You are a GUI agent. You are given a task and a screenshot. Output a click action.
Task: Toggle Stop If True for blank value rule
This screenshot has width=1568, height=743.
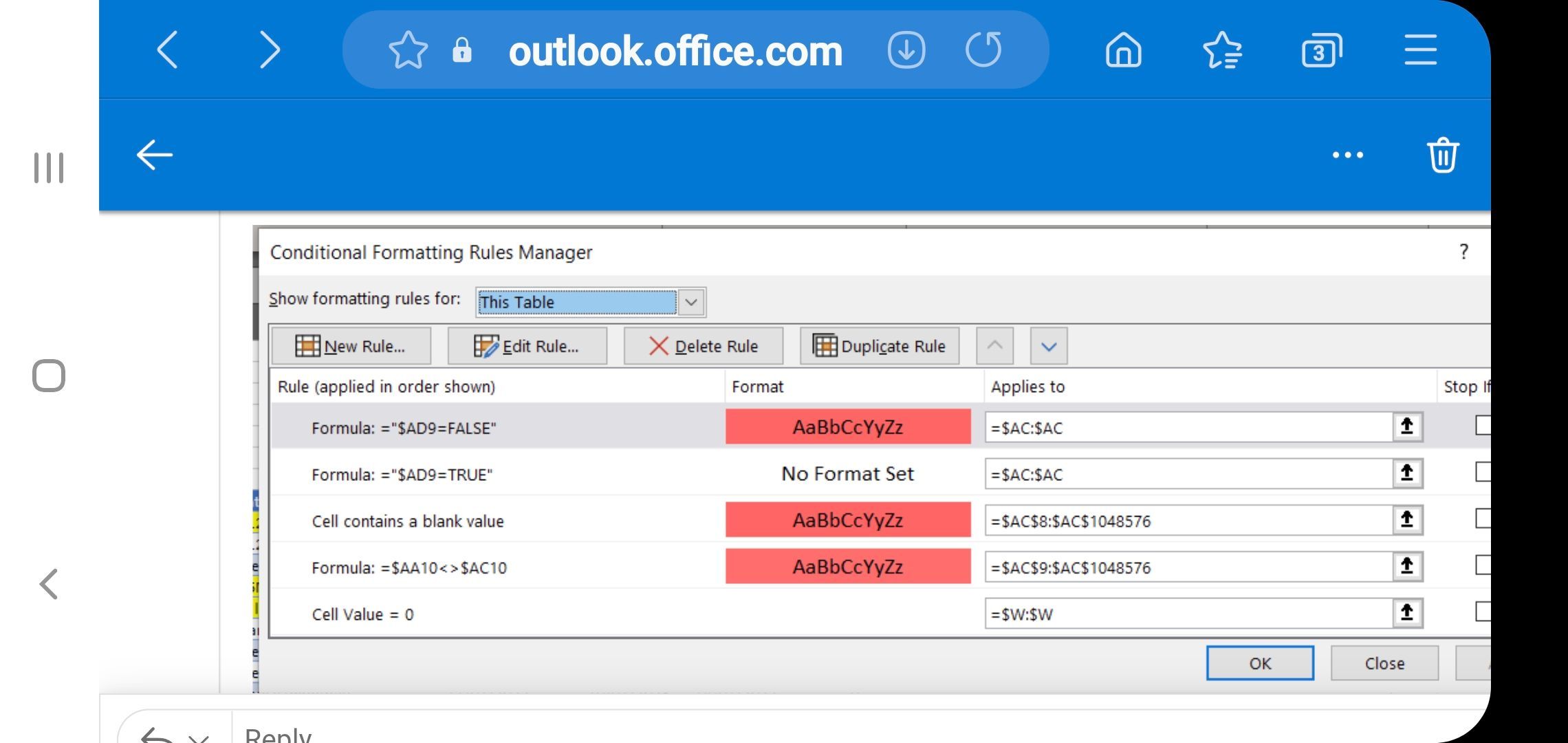click(x=1483, y=519)
